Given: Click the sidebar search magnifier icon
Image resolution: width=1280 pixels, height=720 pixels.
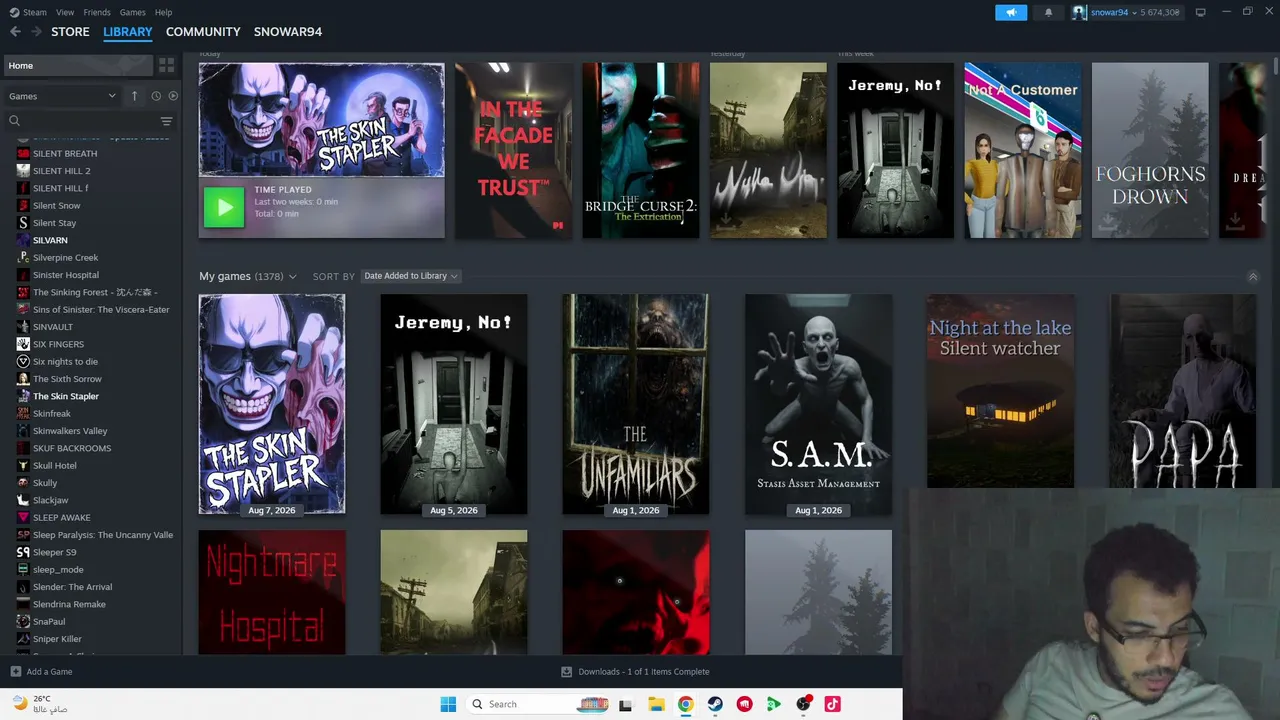Looking at the screenshot, I should pos(14,121).
